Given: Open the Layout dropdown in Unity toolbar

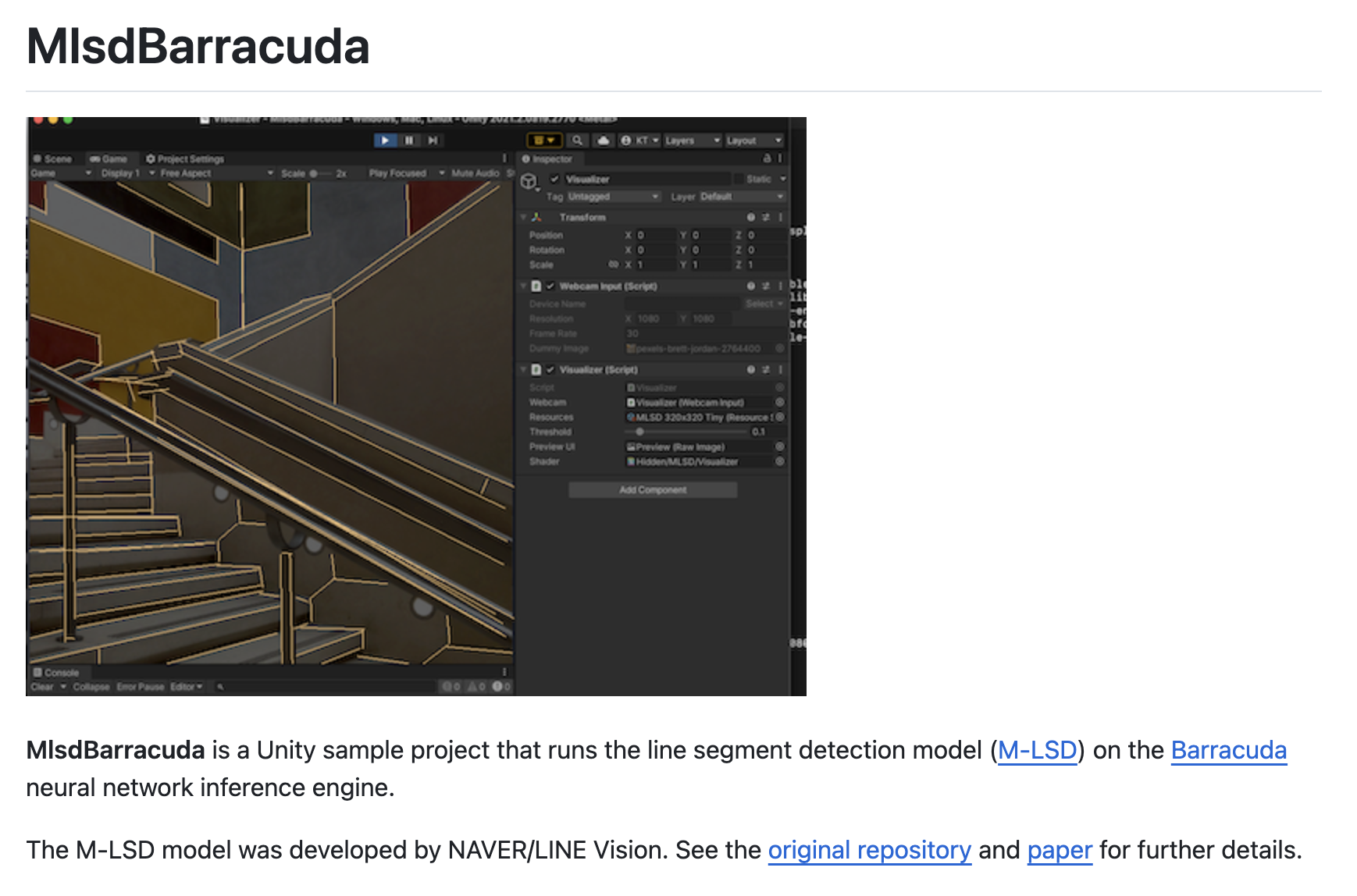Looking at the screenshot, I should [x=753, y=140].
